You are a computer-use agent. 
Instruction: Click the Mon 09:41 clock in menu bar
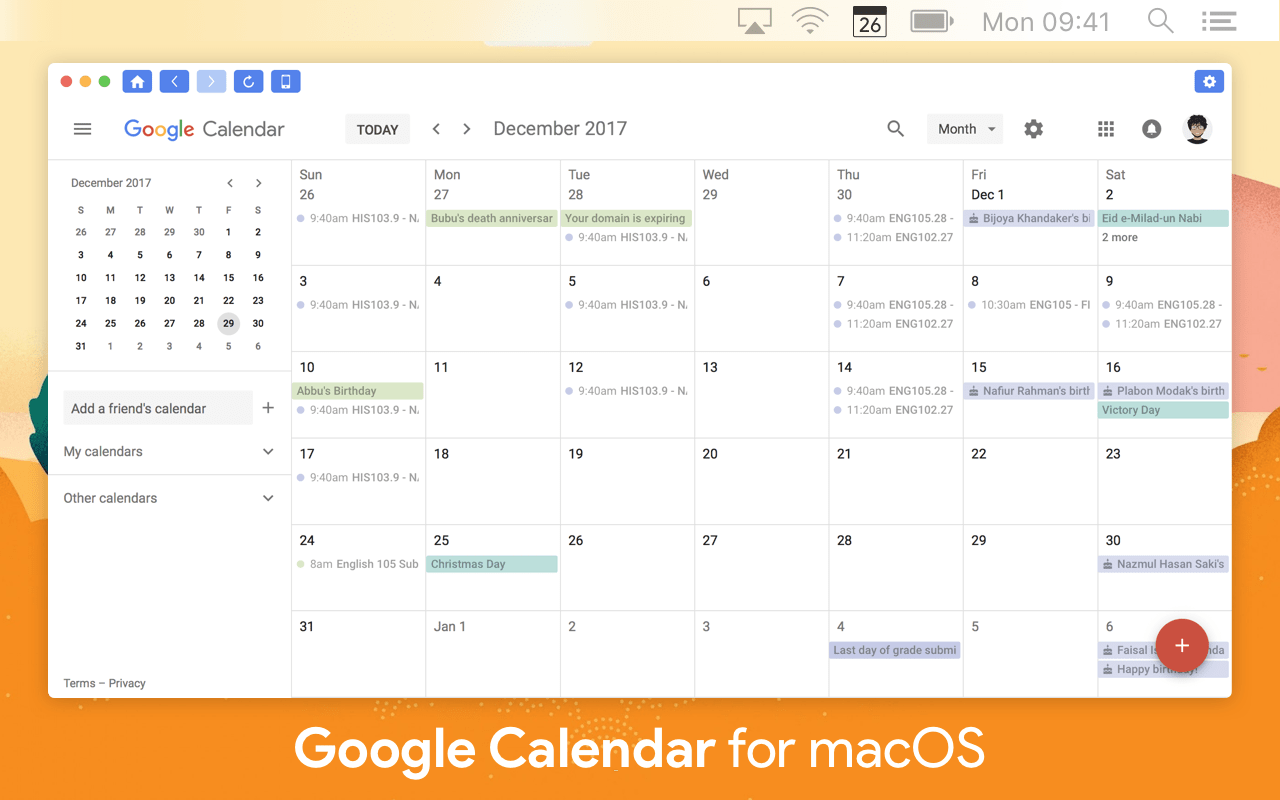click(1046, 21)
